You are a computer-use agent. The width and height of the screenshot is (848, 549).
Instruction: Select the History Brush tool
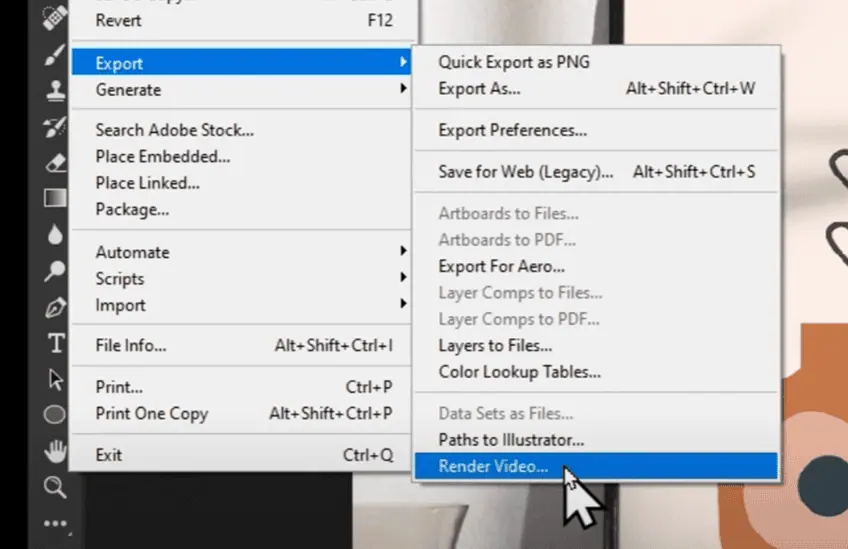[54, 126]
